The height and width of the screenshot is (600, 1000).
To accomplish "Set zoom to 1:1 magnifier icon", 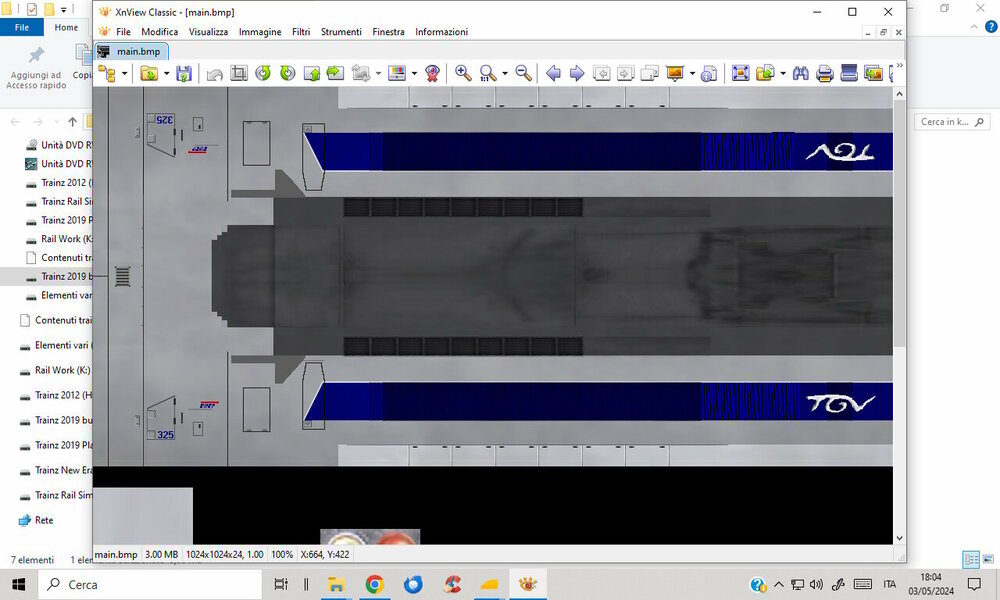I will coord(488,73).
